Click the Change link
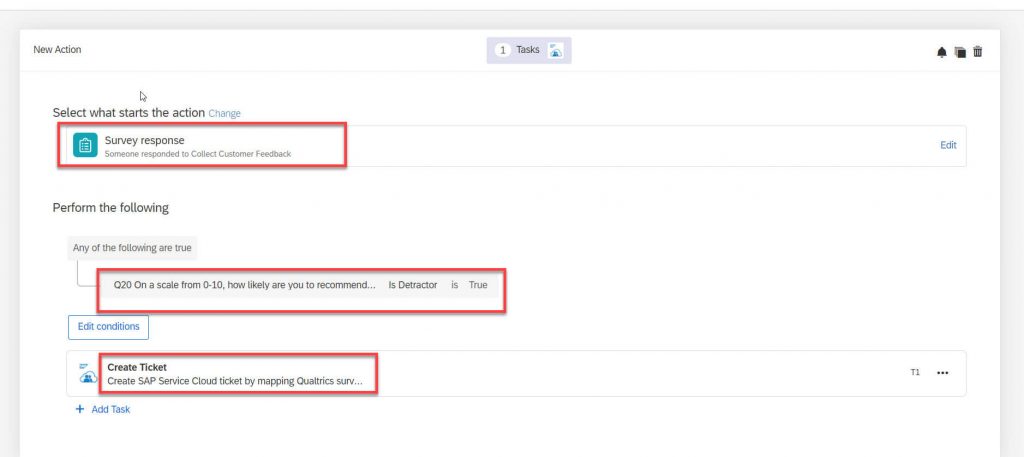This screenshot has height=457, width=1024. [225, 114]
